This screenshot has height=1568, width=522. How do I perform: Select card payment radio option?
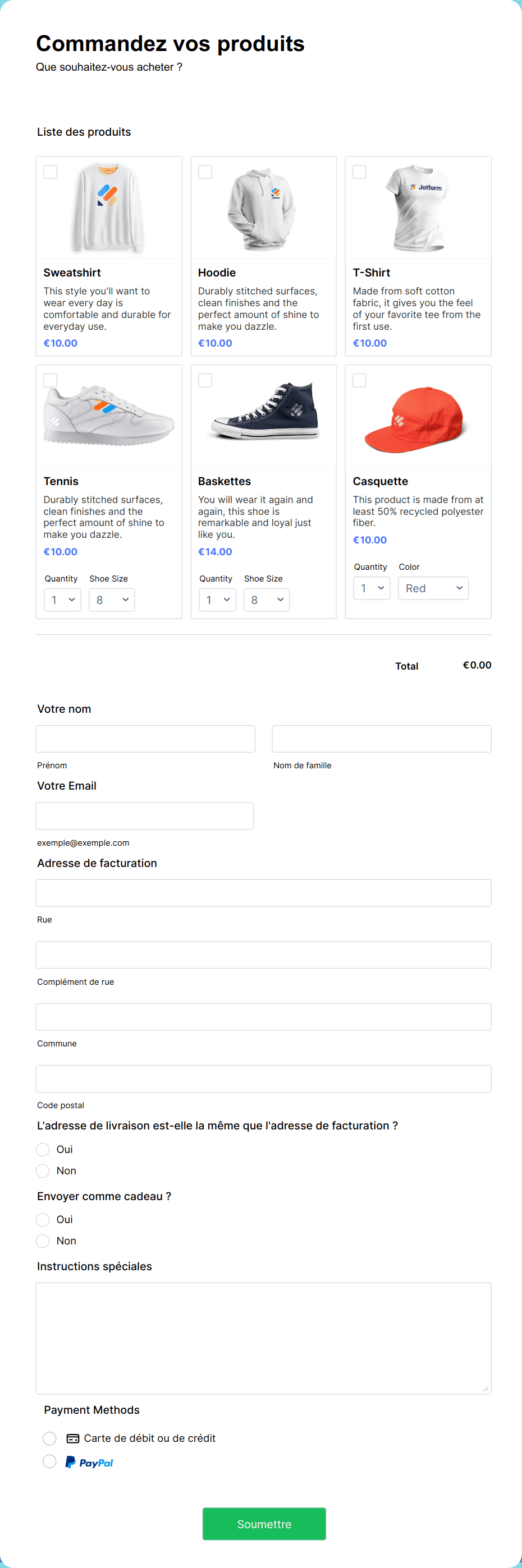coord(50,1438)
